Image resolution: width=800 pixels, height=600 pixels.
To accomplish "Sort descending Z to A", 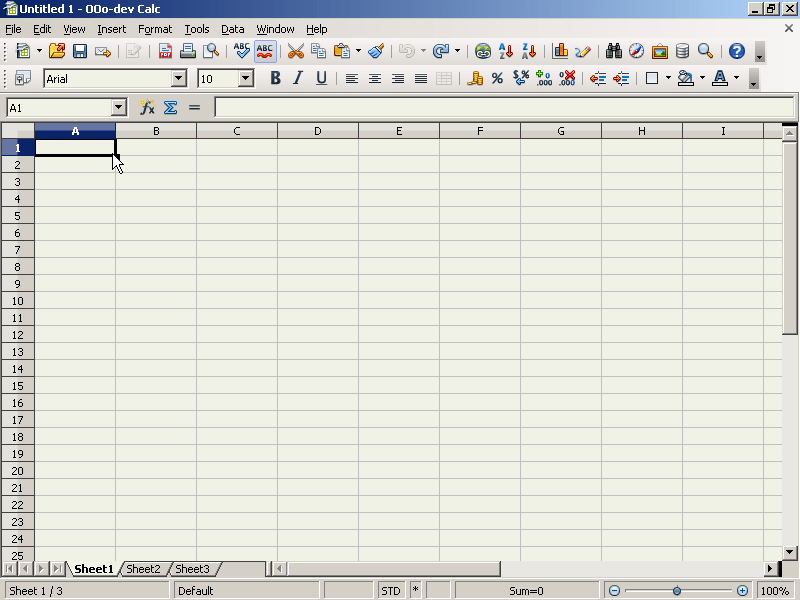I will tap(529, 51).
